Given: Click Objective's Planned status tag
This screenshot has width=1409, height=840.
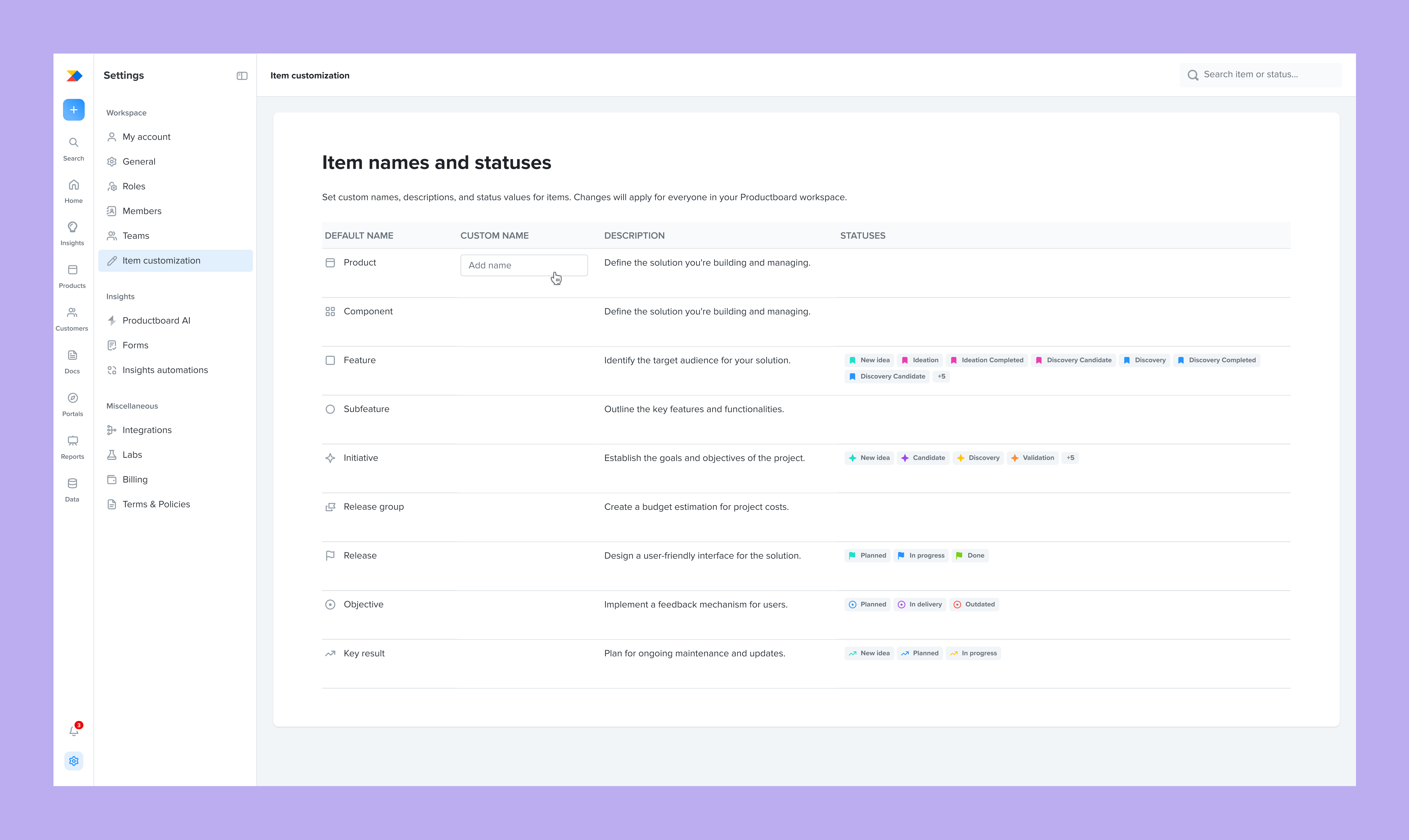Looking at the screenshot, I should (x=867, y=605).
